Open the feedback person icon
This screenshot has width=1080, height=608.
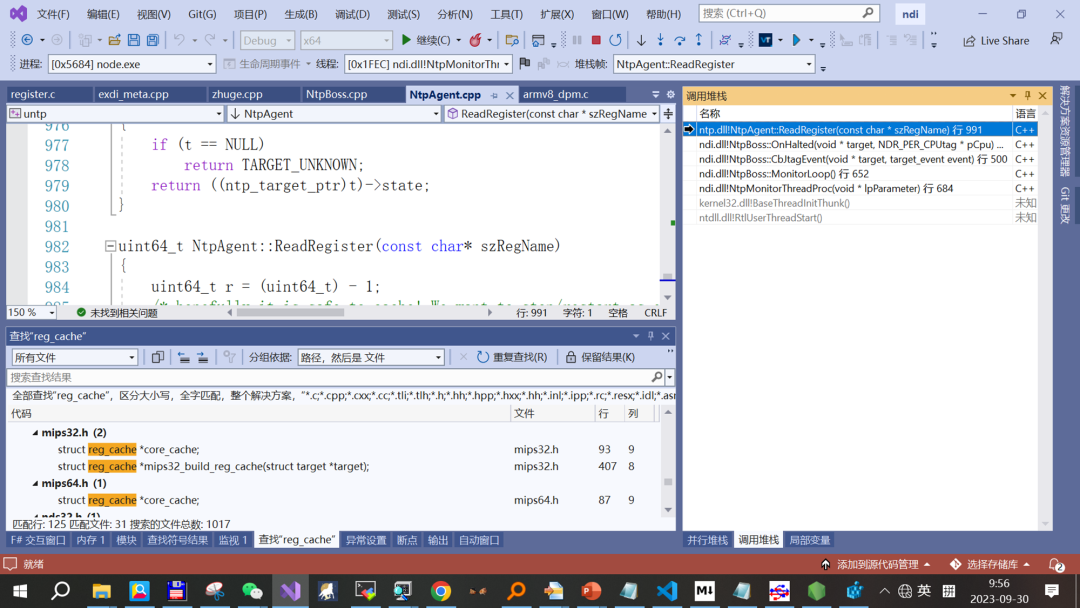point(1056,40)
